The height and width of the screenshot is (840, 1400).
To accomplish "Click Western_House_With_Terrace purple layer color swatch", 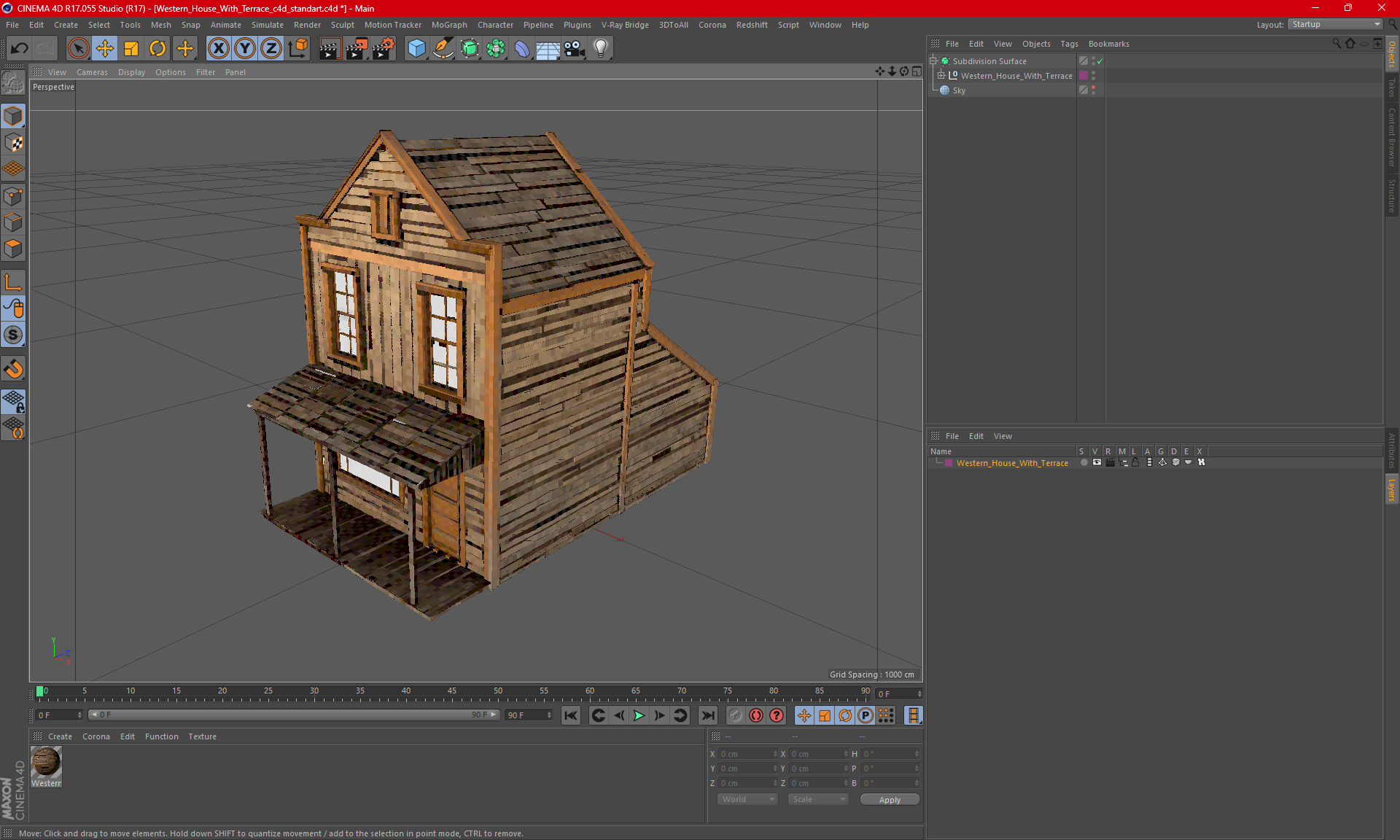I will point(1084,75).
